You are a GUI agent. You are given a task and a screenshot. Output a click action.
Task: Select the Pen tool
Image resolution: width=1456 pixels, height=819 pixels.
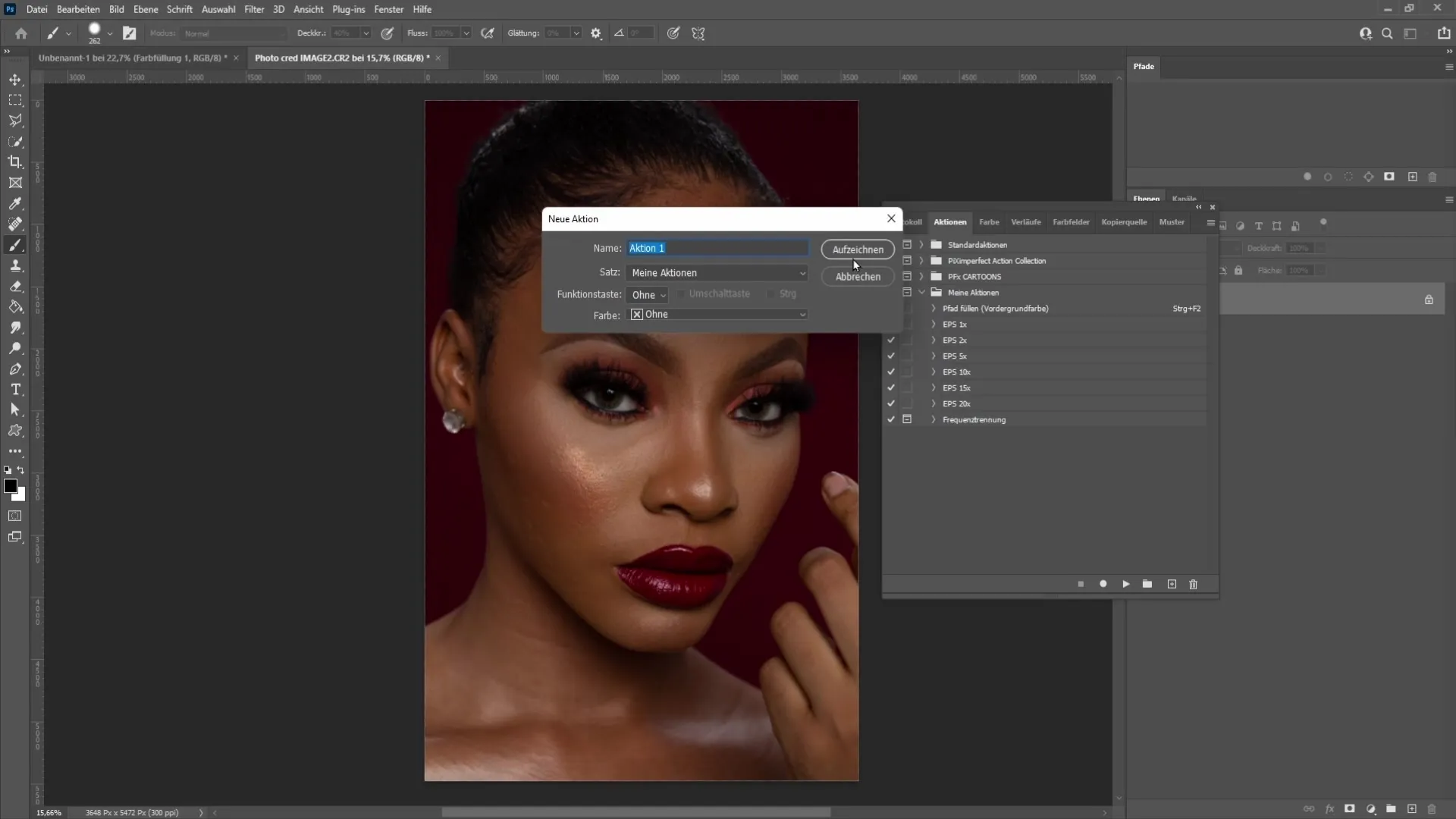tap(15, 369)
